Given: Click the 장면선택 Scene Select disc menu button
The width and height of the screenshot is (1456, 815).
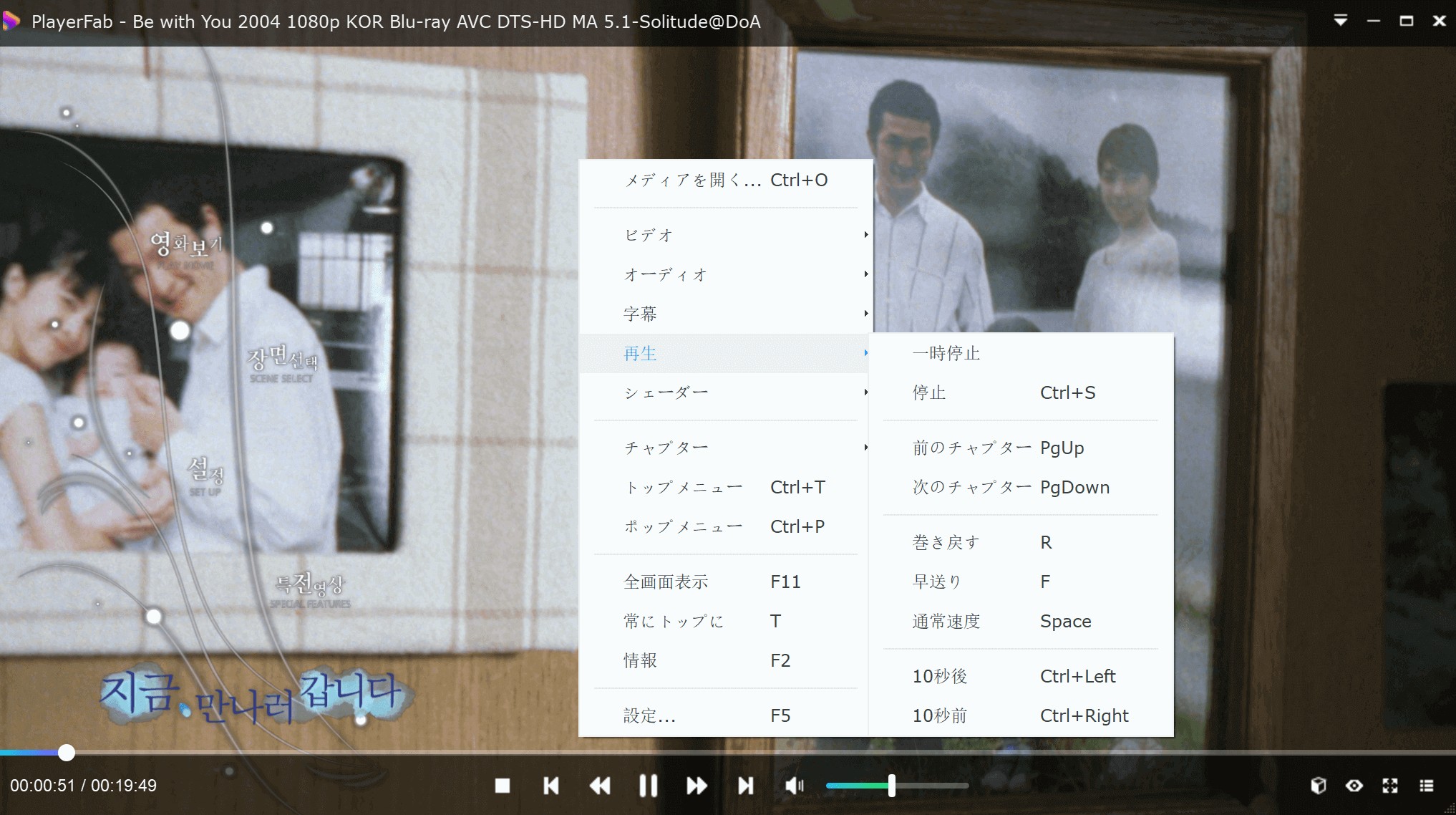Looking at the screenshot, I should [283, 364].
